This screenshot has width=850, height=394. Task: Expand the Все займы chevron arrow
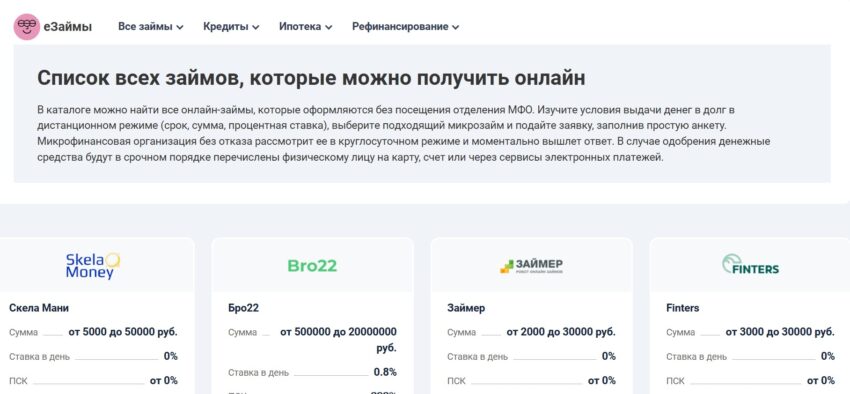click(x=180, y=27)
